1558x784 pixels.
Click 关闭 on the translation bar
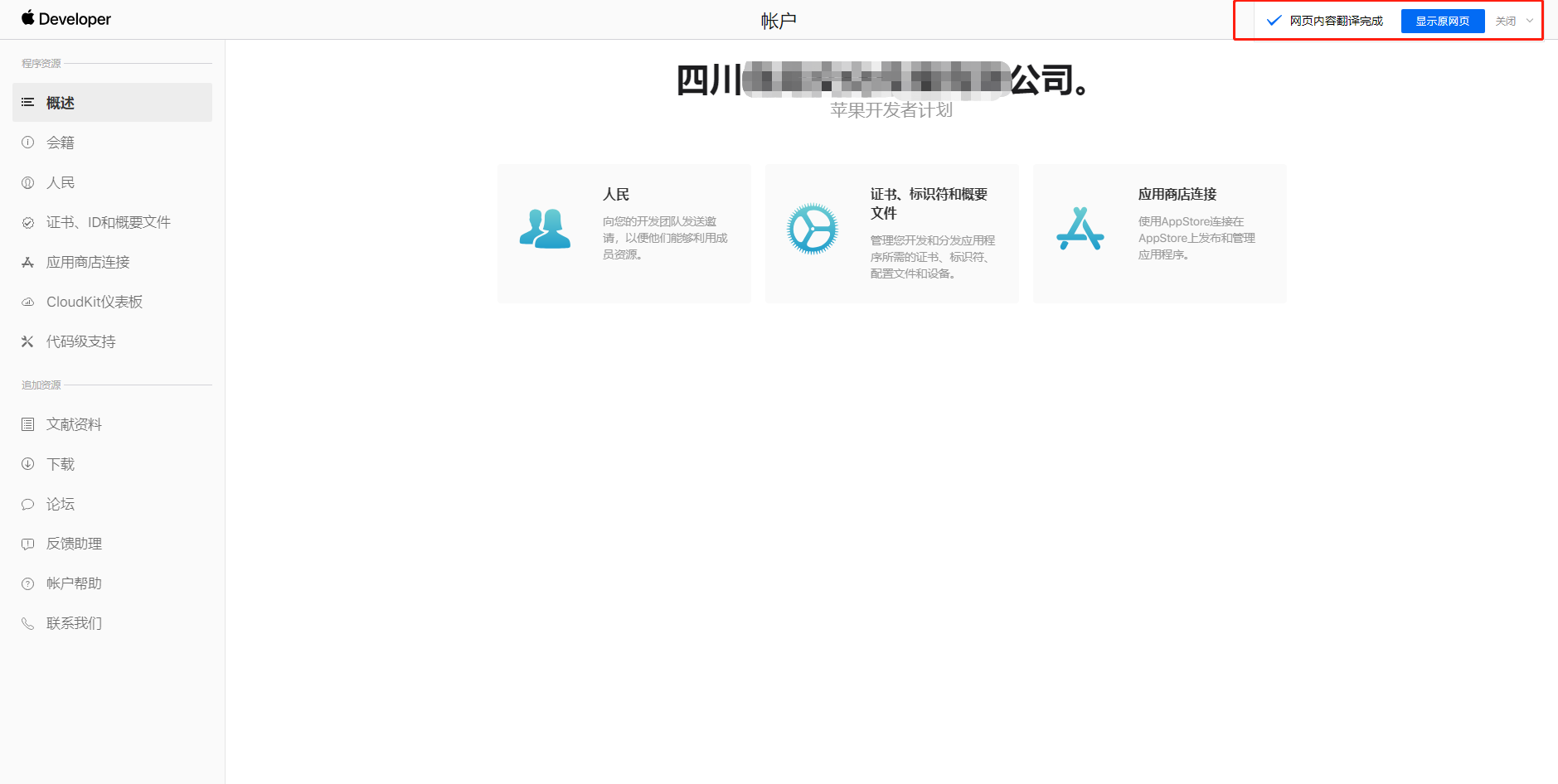click(1506, 21)
